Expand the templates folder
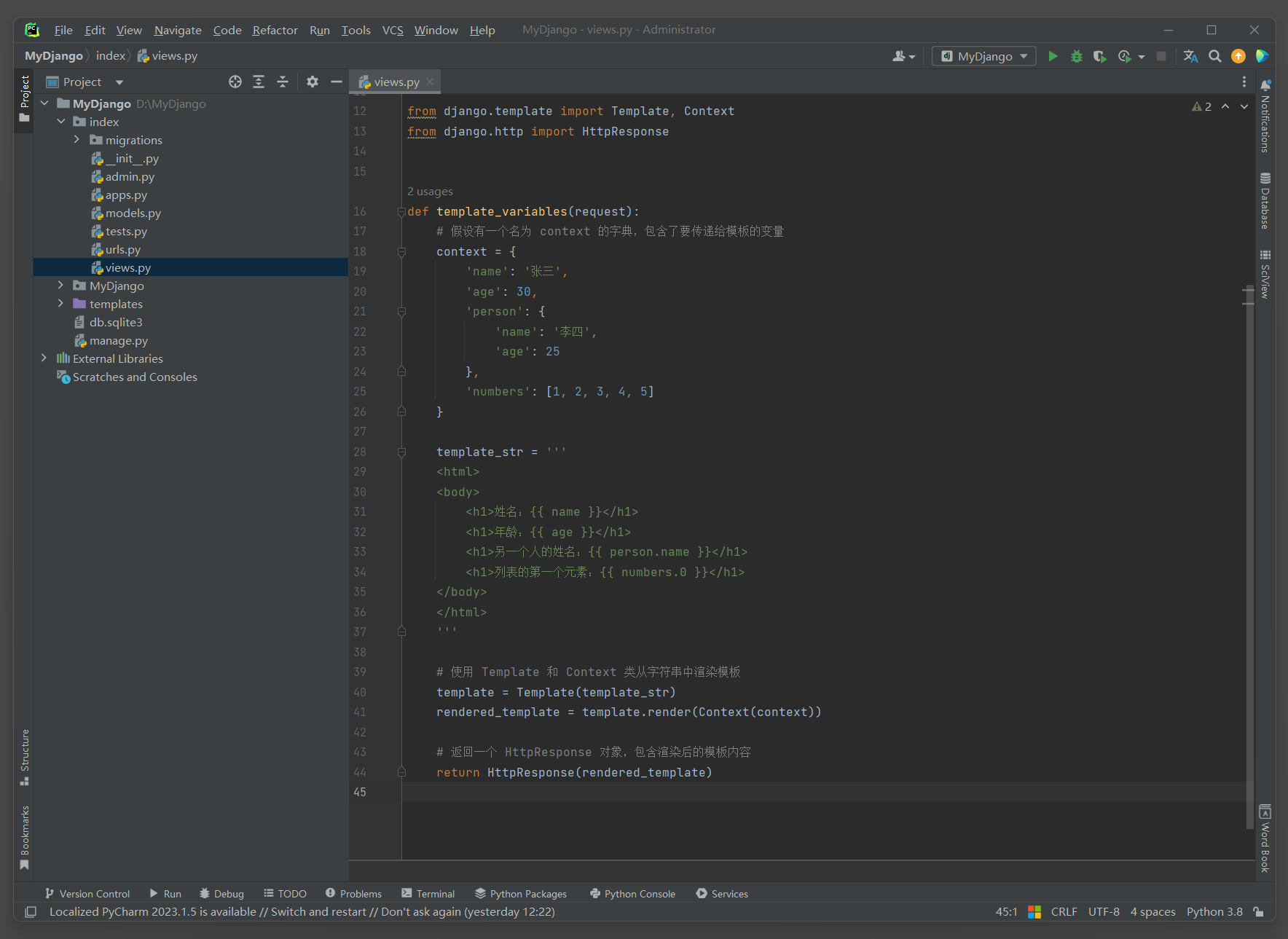The height and width of the screenshot is (939, 1288). [61, 304]
